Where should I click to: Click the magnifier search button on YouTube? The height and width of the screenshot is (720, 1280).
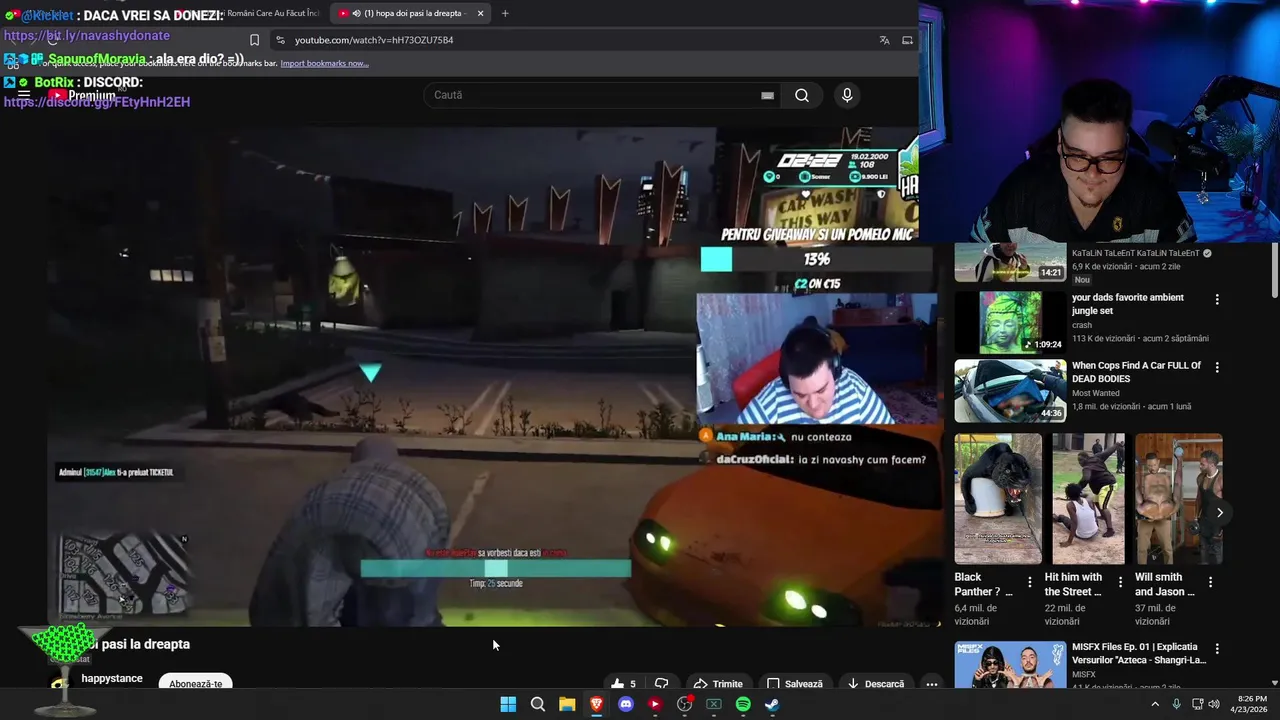click(x=802, y=95)
